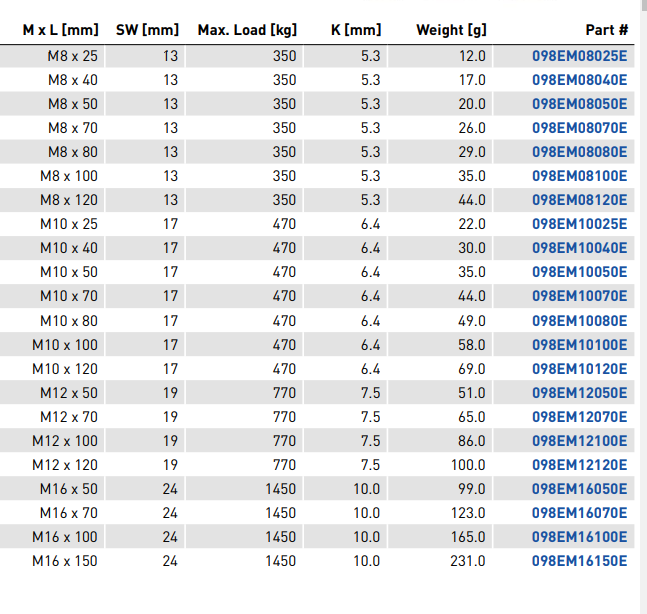Open part link 098EM10025E

(x=579, y=224)
